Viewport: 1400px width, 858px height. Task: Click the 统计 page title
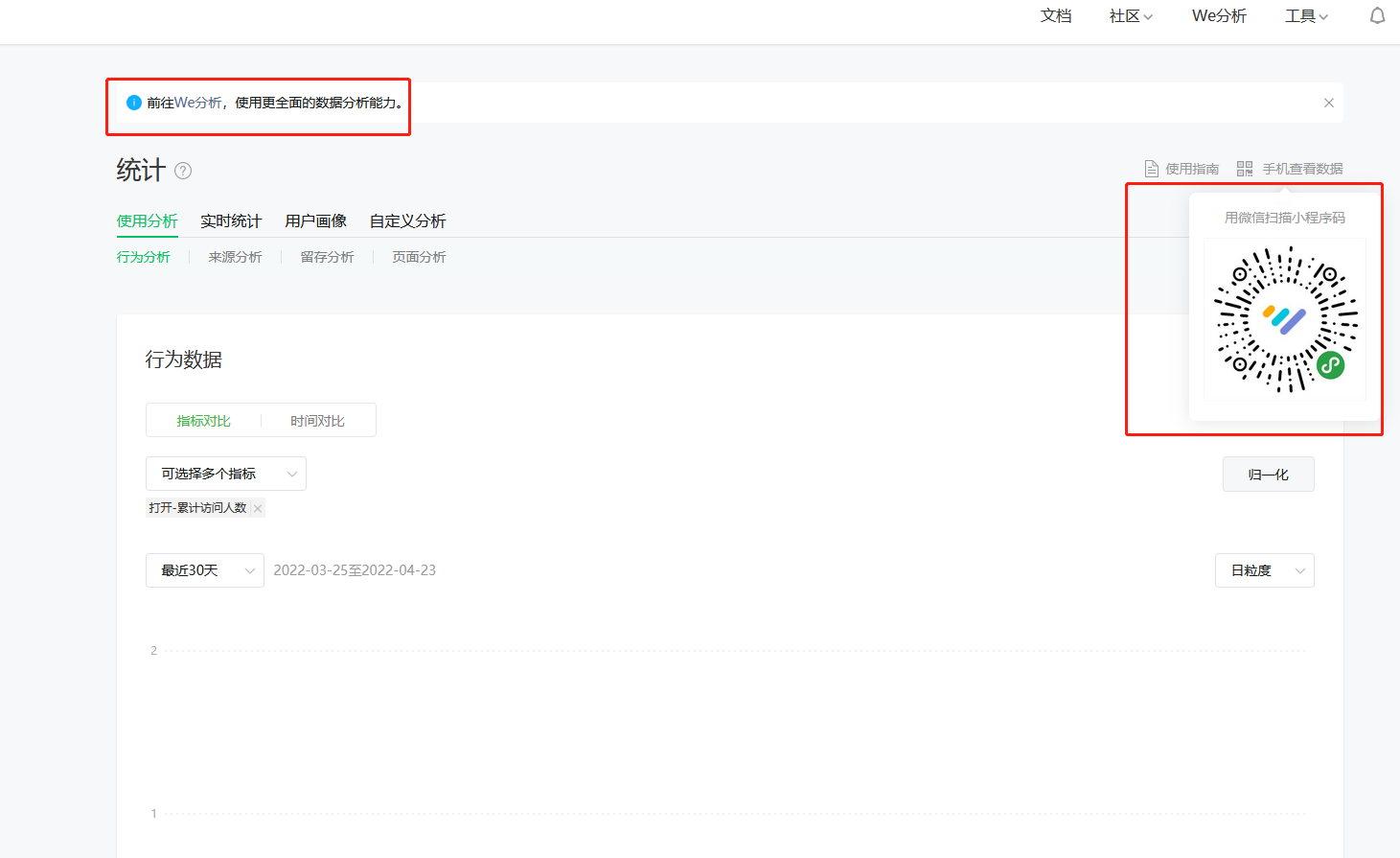[x=141, y=171]
